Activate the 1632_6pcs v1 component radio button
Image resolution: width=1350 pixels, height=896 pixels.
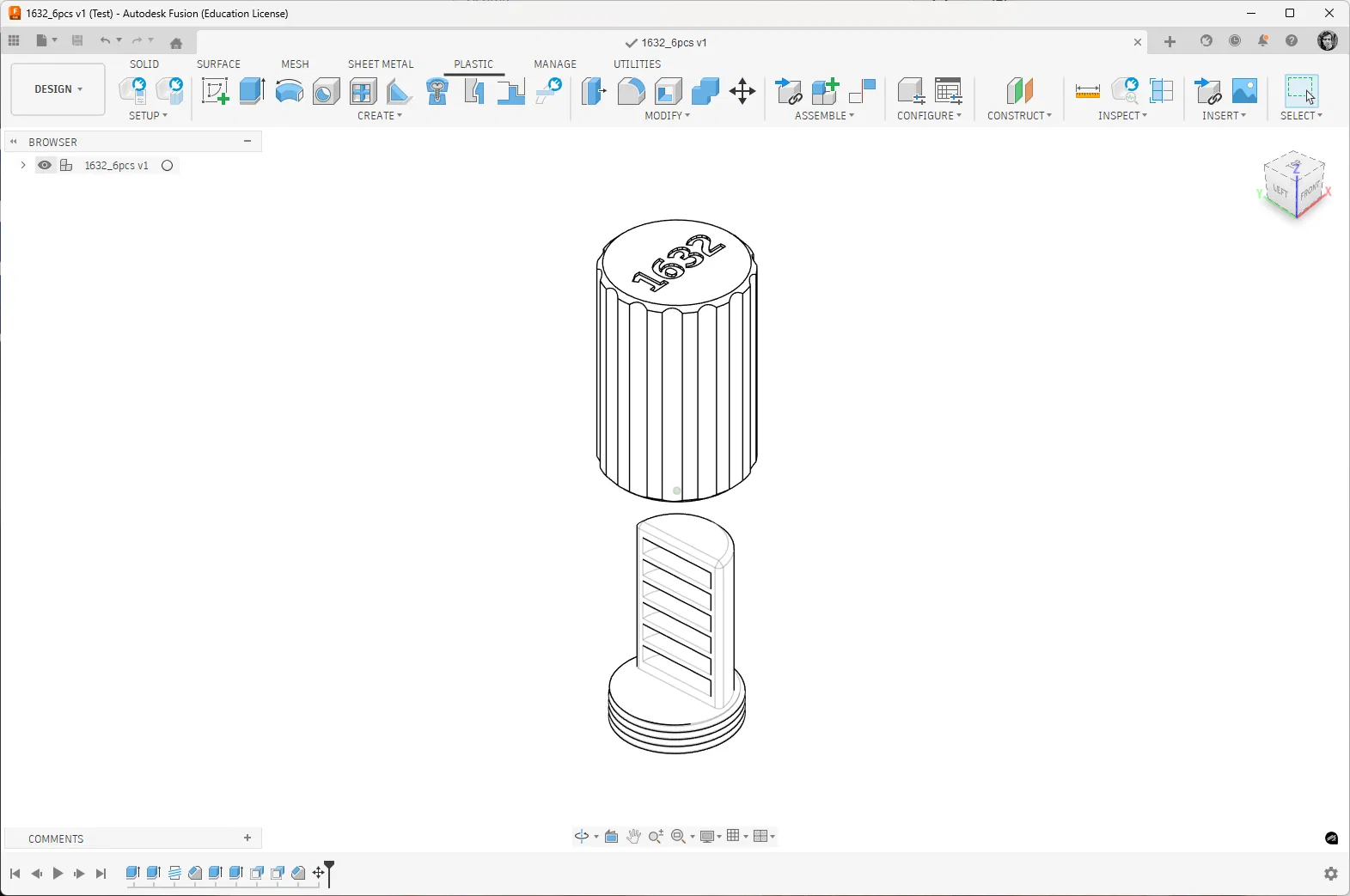click(168, 166)
